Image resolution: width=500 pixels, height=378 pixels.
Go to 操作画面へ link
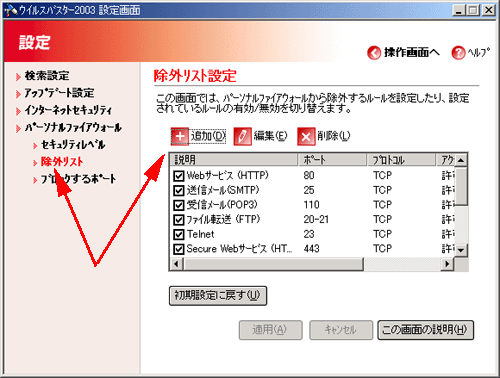[x=412, y=52]
